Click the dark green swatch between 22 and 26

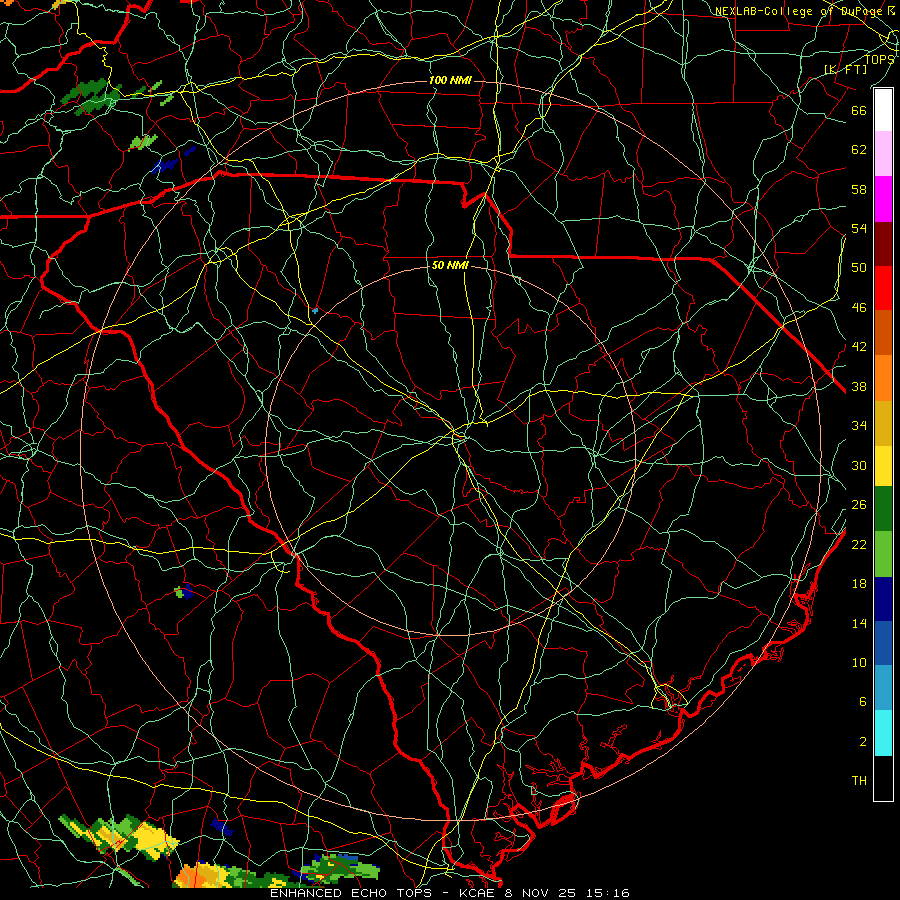tap(883, 509)
